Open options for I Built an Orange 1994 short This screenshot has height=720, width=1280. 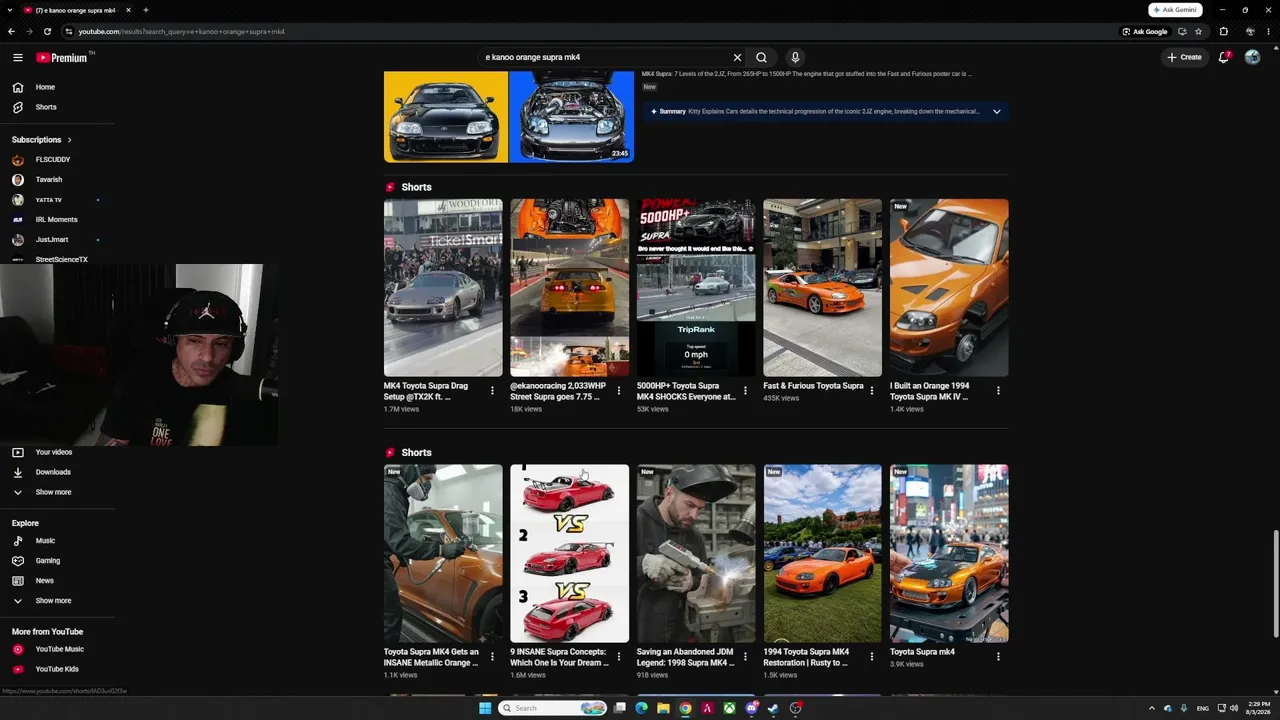998,391
